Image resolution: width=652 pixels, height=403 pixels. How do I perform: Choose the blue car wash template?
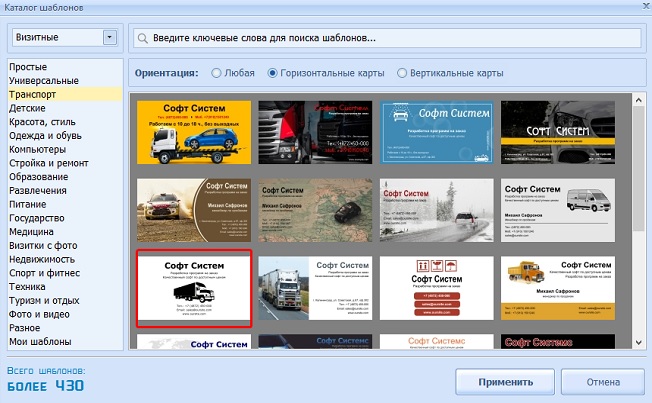(x=437, y=132)
